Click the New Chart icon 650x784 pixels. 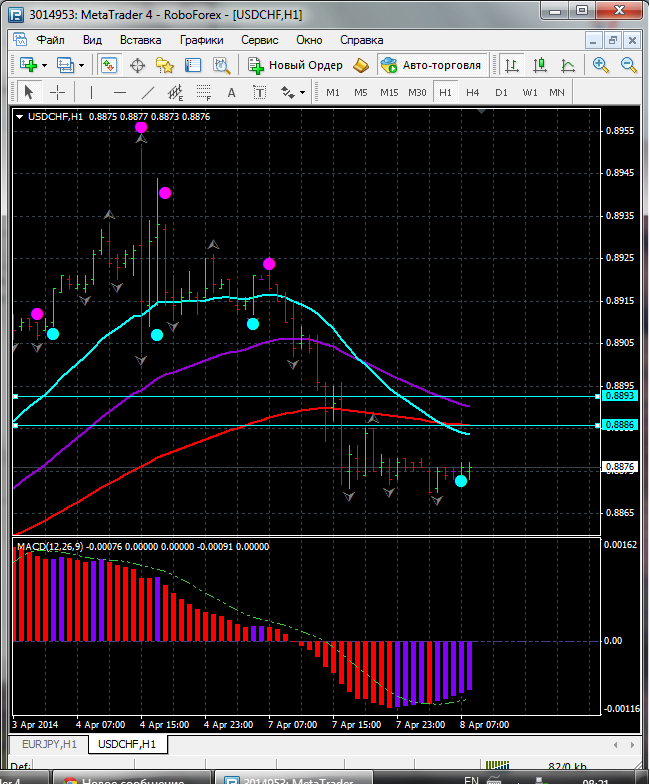tap(29, 65)
